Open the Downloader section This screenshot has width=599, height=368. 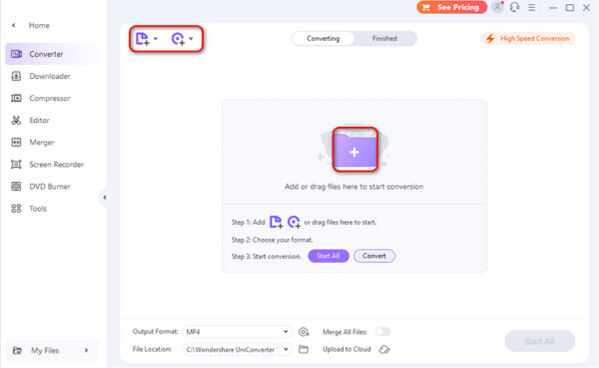tap(51, 76)
